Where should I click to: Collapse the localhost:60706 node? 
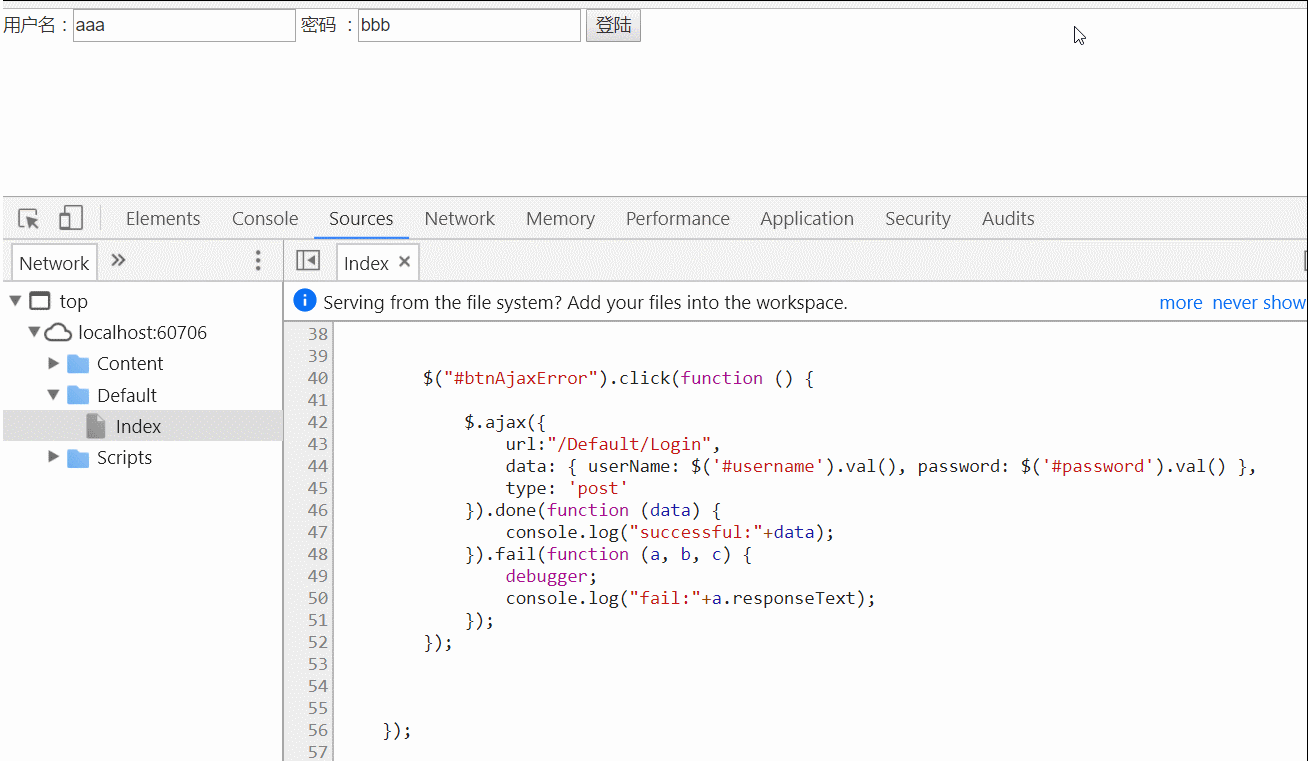[x=34, y=332]
